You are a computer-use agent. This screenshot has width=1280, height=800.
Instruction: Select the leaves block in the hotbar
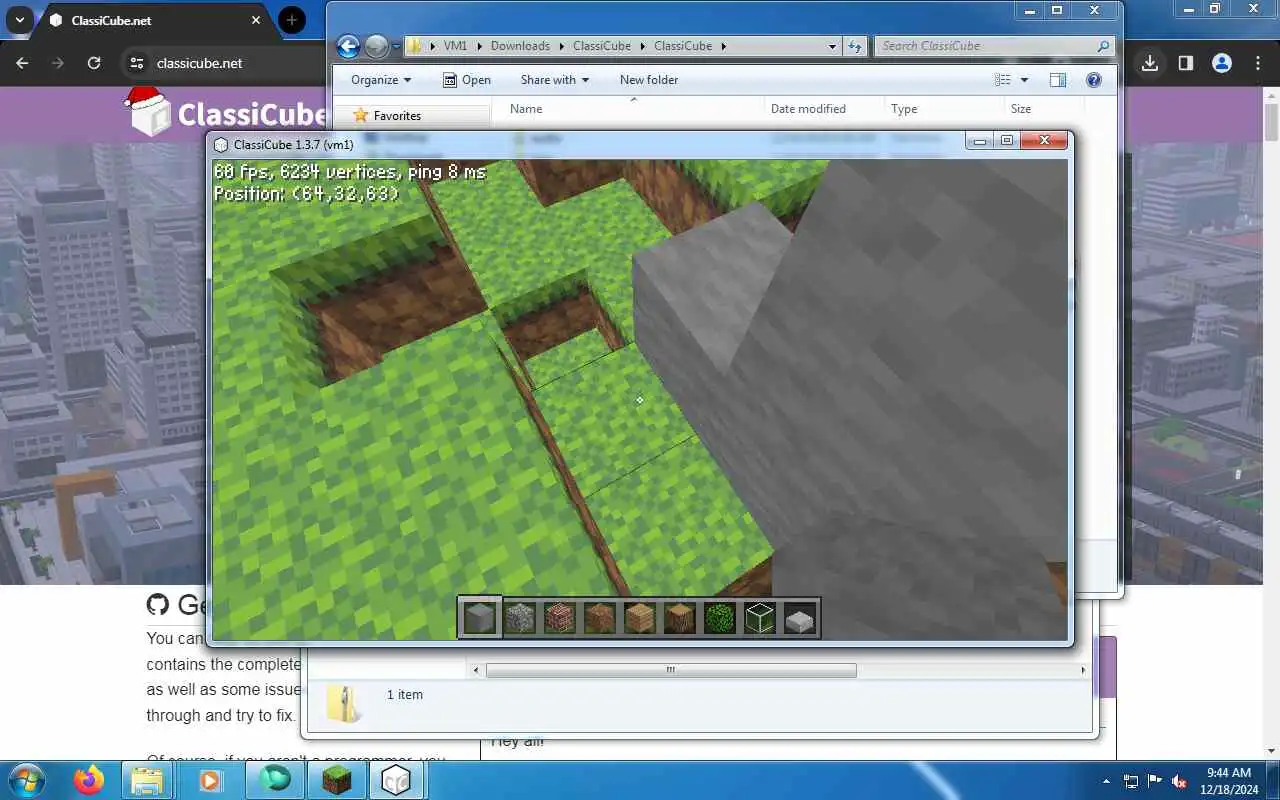point(720,618)
